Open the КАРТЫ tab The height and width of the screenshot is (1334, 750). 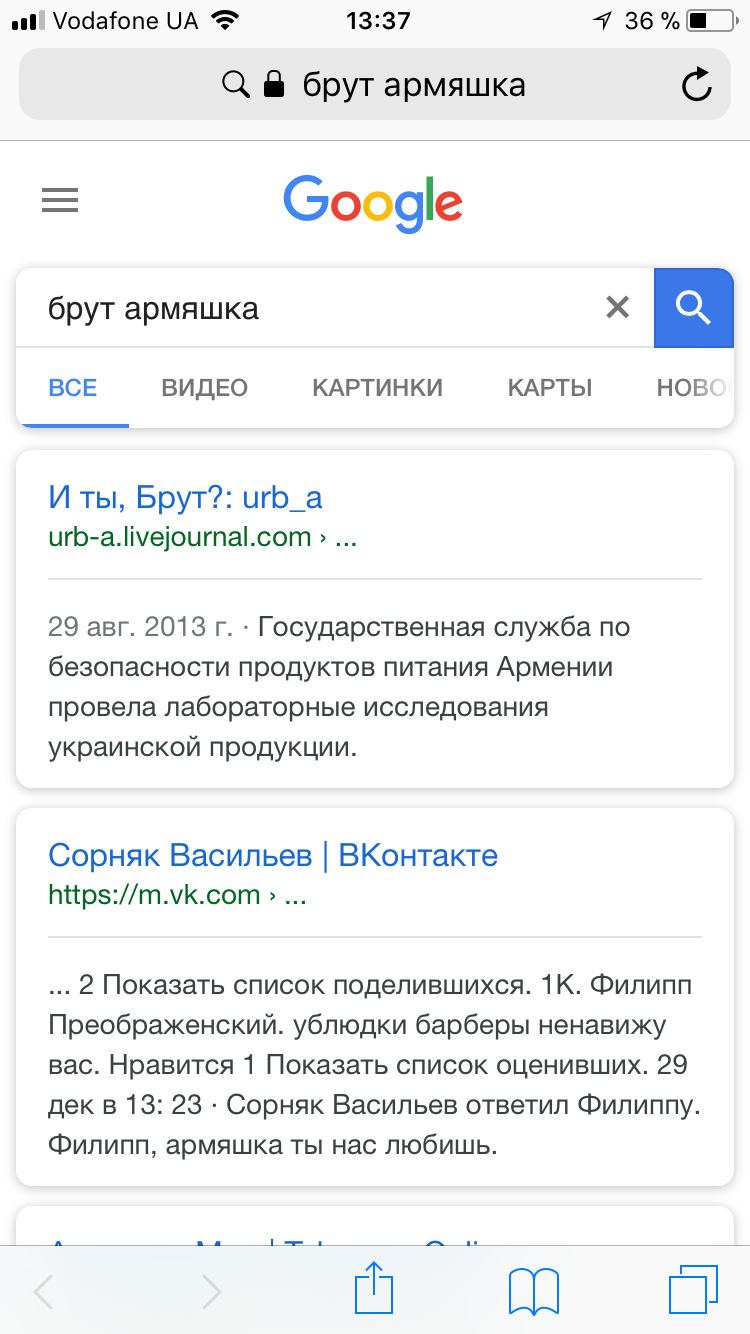coord(549,388)
